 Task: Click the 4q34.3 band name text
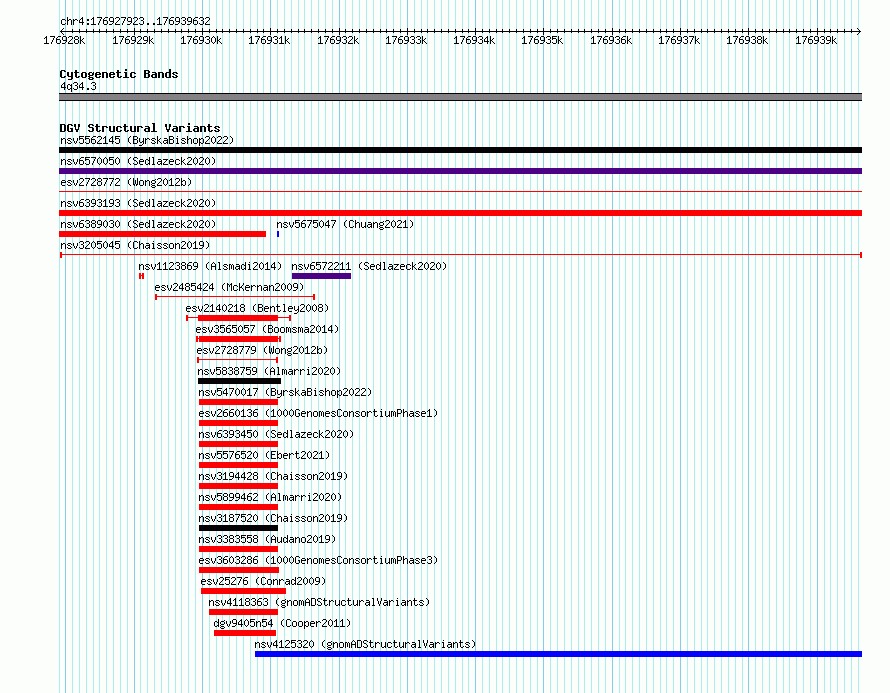(78, 86)
